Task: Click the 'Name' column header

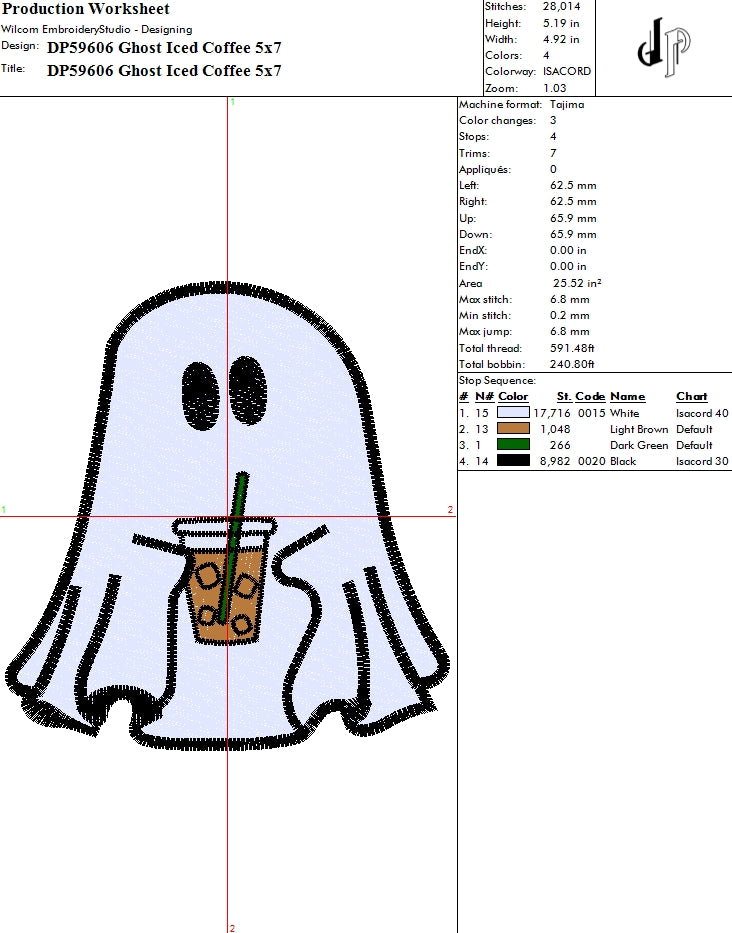Action: tap(627, 396)
